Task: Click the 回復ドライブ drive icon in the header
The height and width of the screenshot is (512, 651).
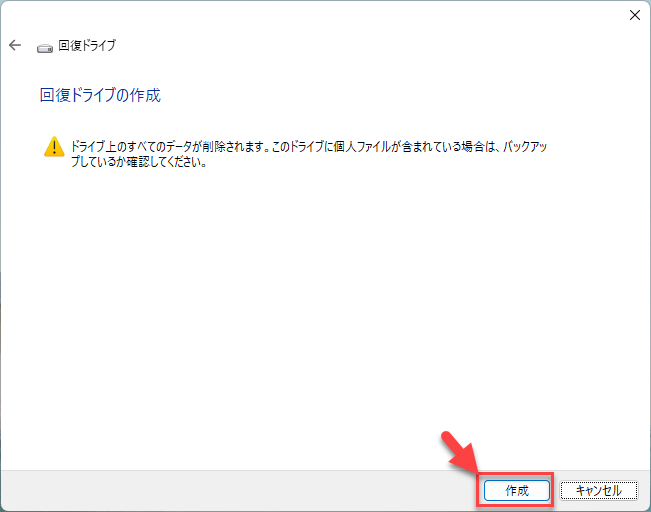Action: click(x=45, y=48)
